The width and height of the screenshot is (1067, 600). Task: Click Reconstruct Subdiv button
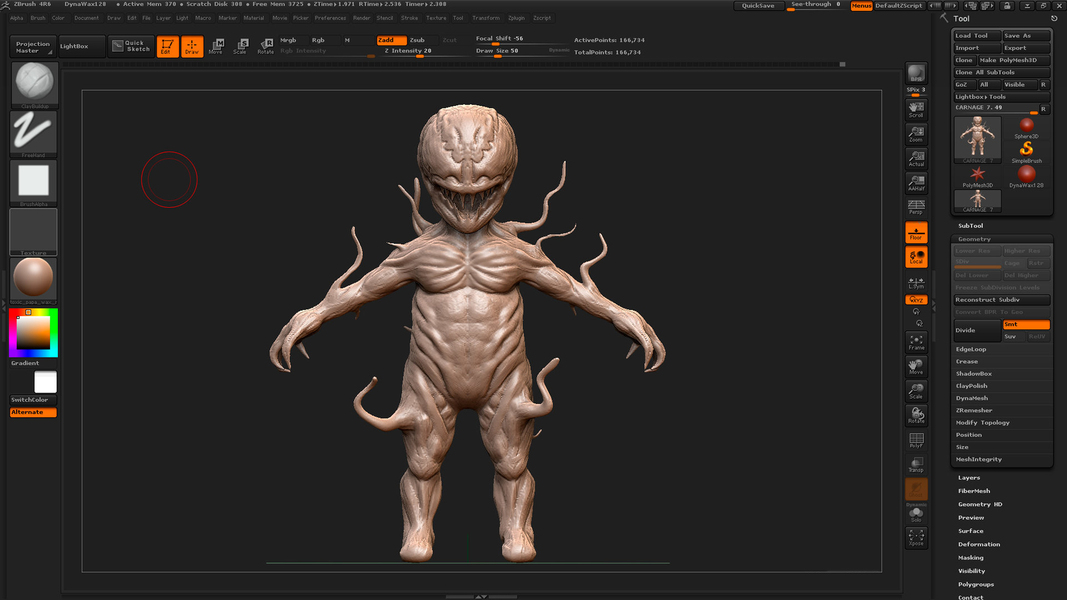pos(1001,300)
